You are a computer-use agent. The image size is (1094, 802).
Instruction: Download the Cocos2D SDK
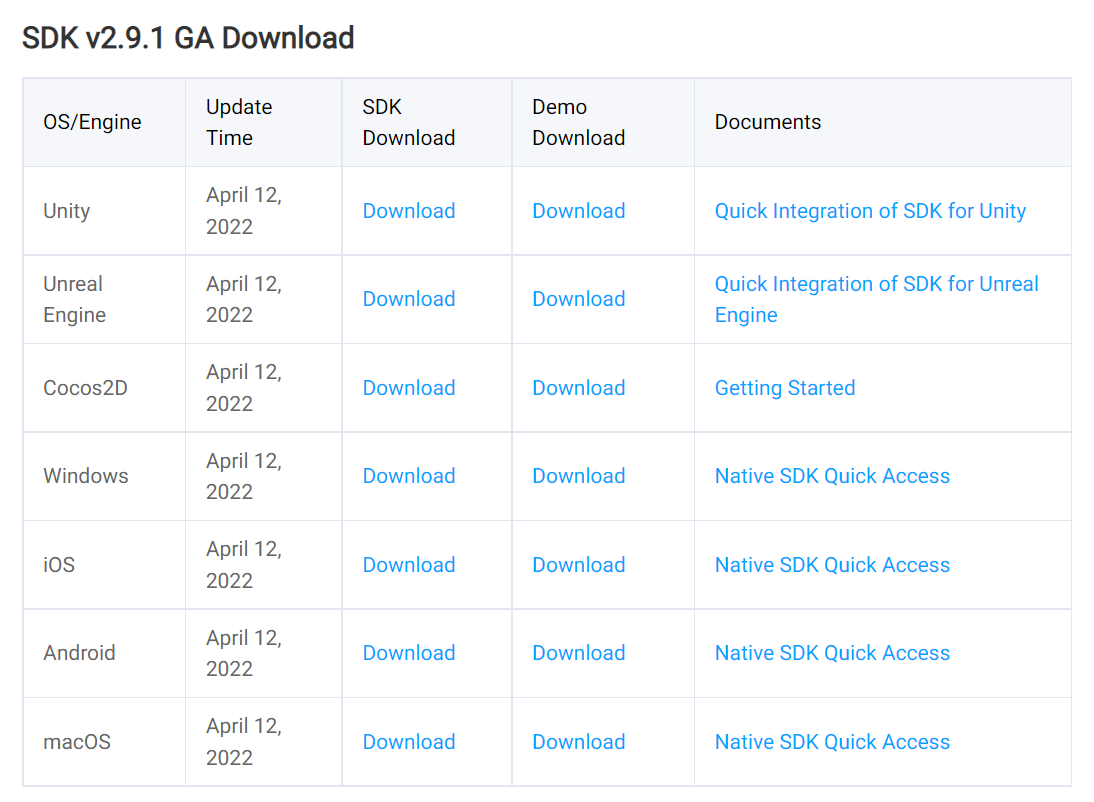coord(408,388)
